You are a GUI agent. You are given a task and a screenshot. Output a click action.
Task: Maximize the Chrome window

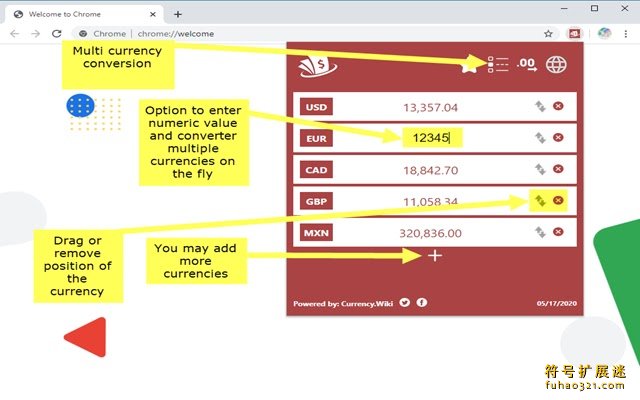(595, 8)
